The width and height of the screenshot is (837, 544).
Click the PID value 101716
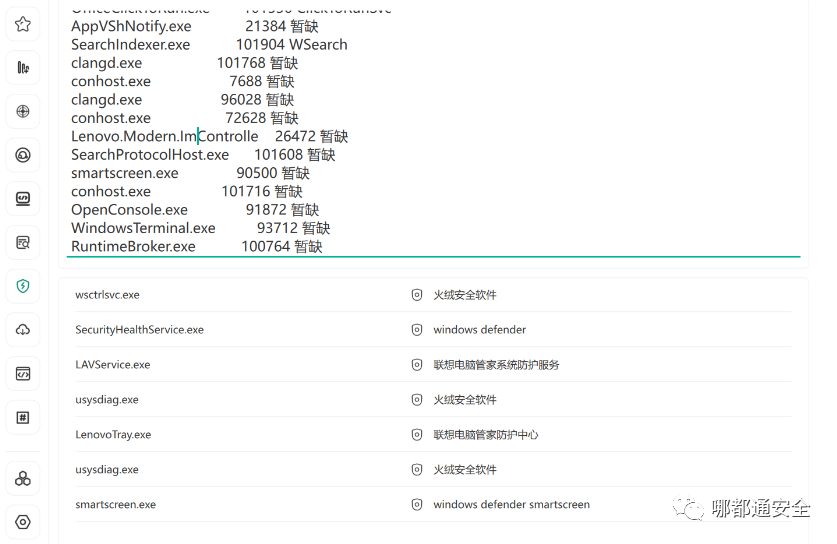coord(246,192)
